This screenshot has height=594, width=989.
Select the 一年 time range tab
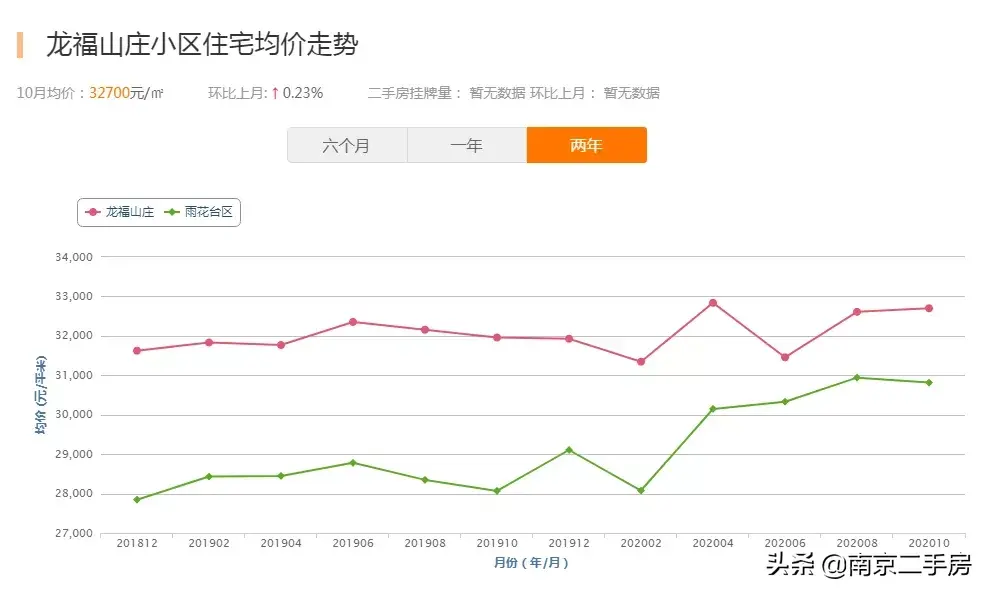click(x=467, y=145)
